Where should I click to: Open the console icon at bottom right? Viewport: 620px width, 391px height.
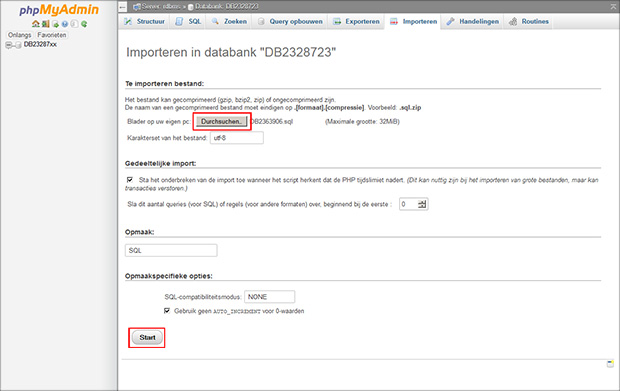click(611, 364)
